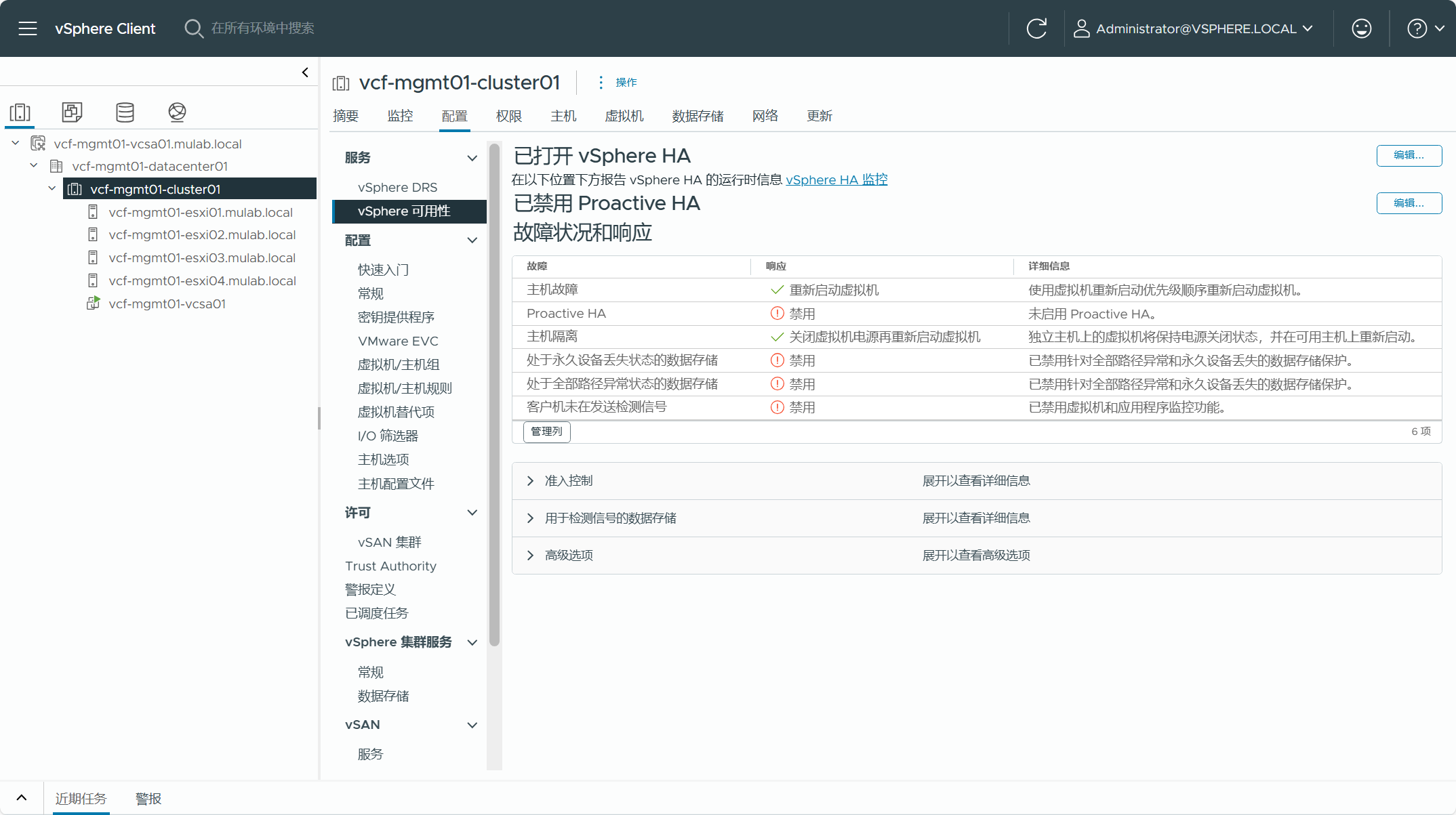The height and width of the screenshot is (815, 1456).
Task: Click 编辑 button for vSphere HA
Action: (1409, 155)
